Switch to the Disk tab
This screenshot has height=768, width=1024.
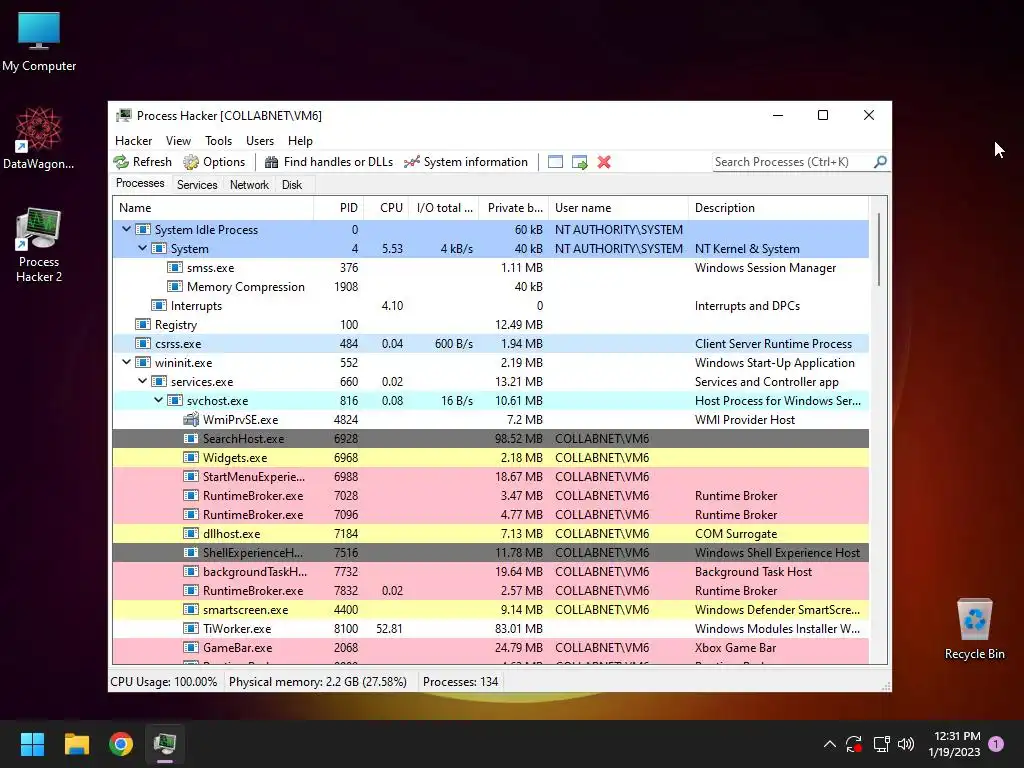[x=292, y=185]
